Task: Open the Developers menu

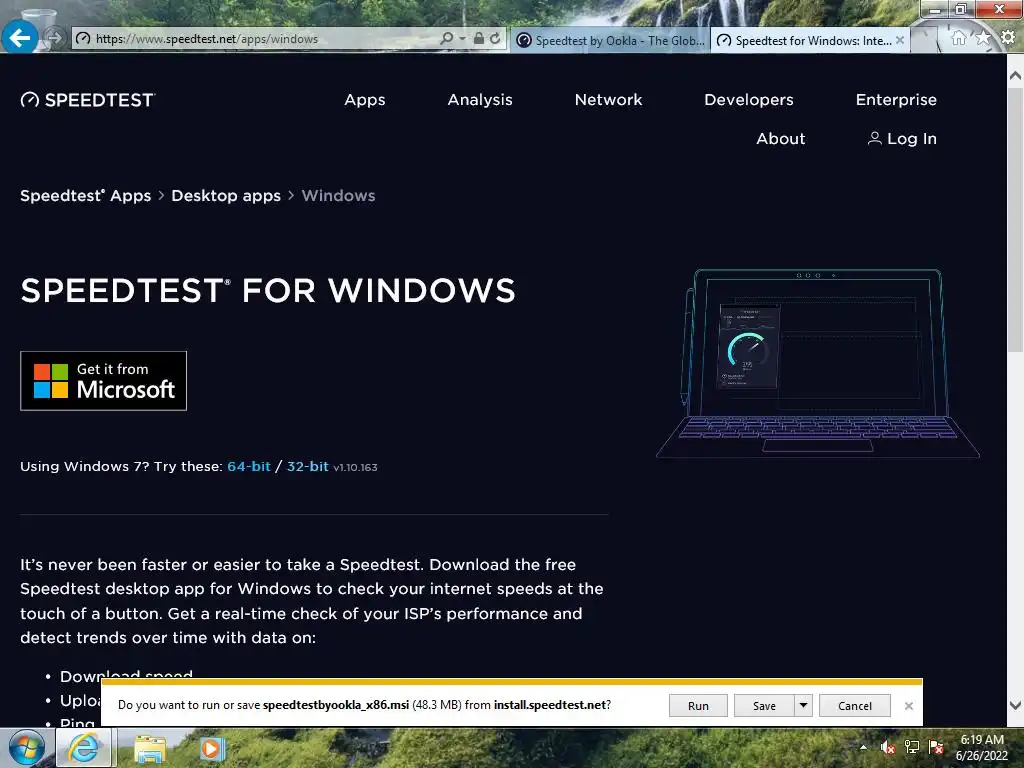Action: 748,100
